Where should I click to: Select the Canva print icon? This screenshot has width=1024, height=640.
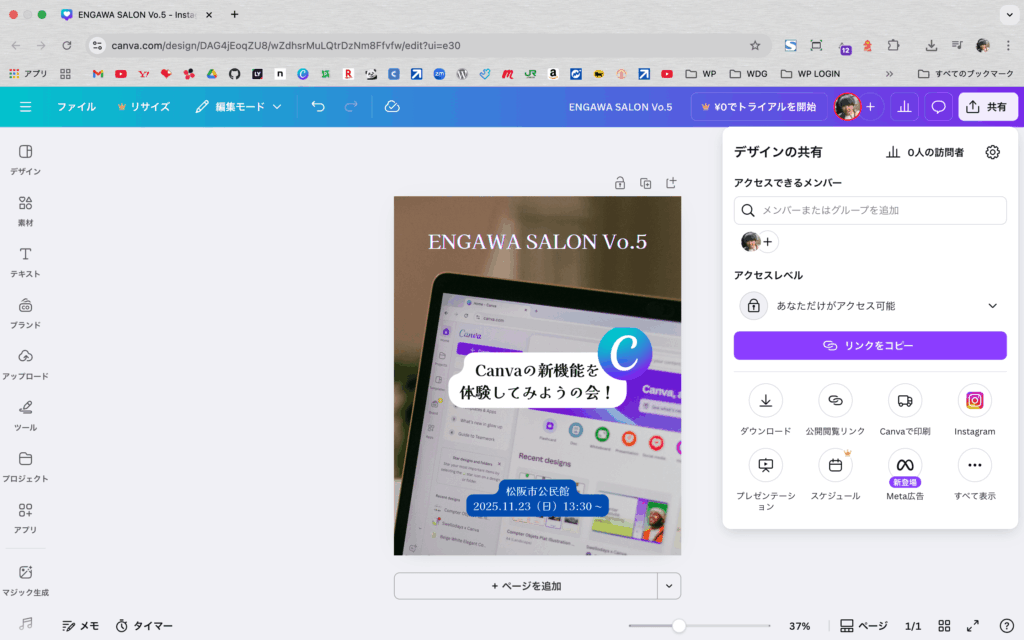(905, 401)
